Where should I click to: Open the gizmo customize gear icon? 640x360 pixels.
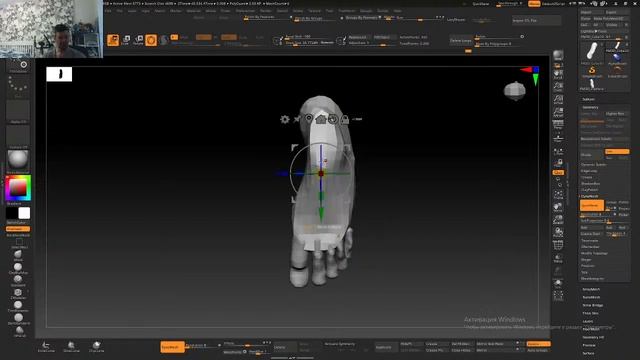click(284, 119)
